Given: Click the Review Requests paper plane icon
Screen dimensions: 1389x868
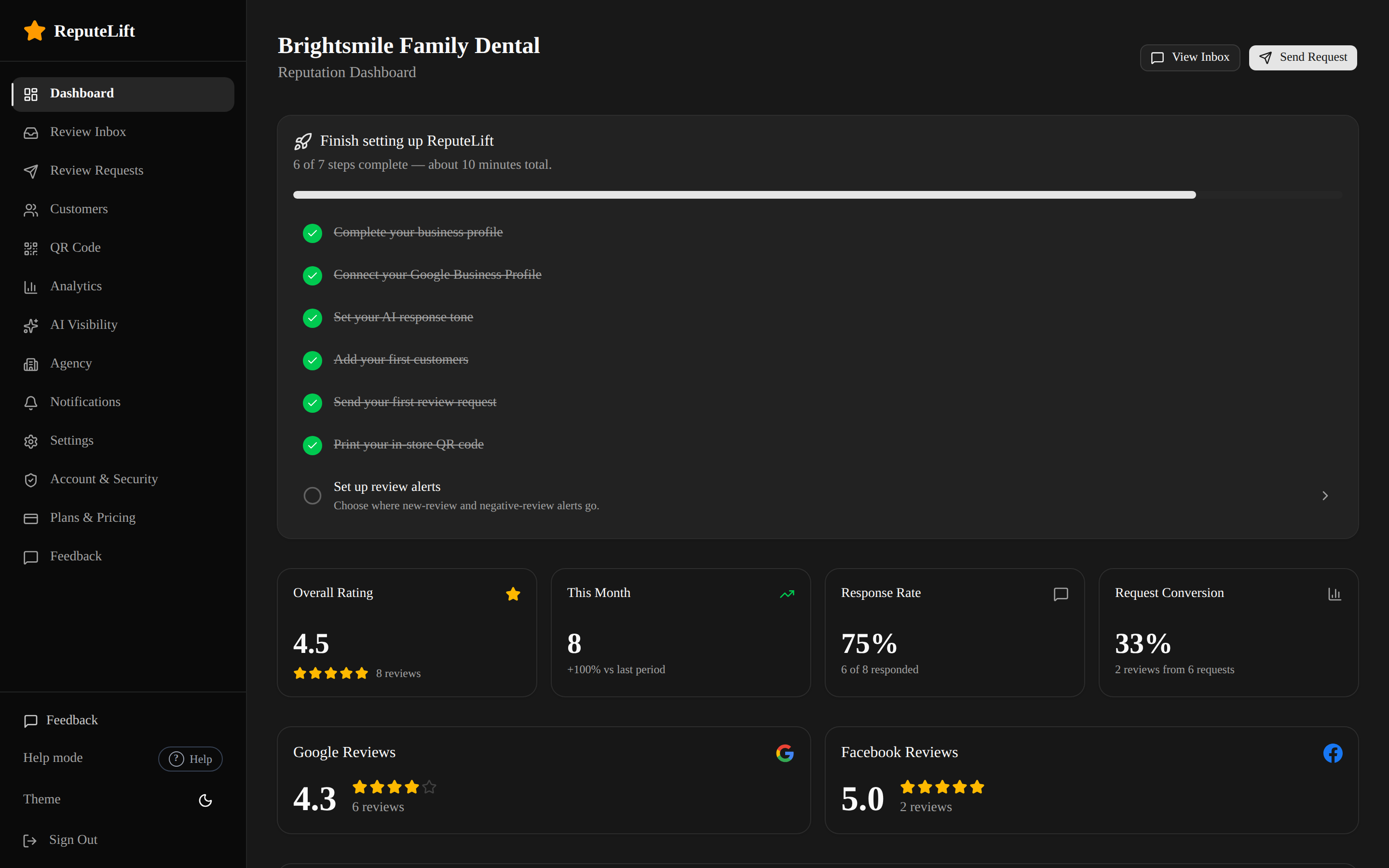Looking at the screenshot, I should point(31,171).
